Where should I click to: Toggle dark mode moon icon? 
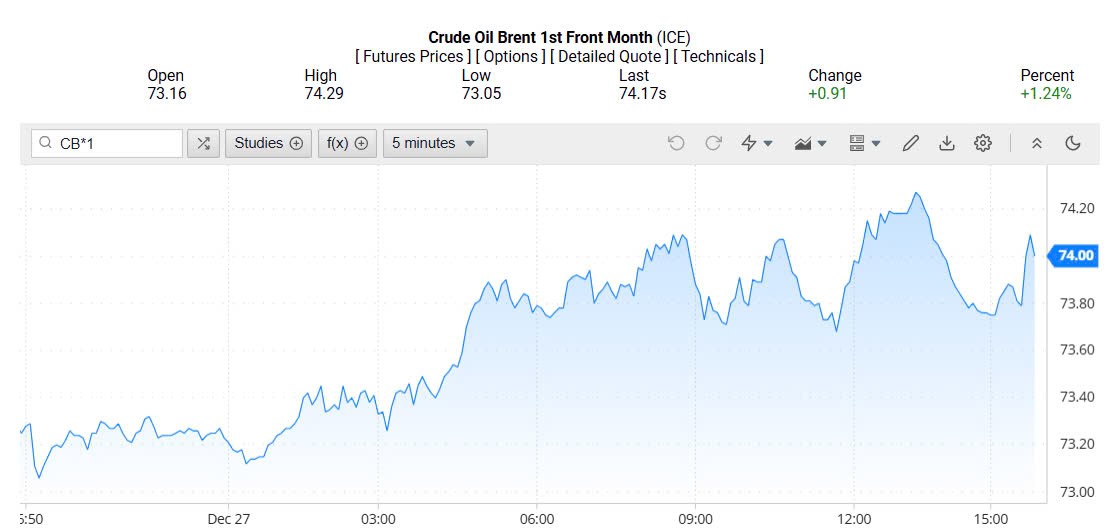1073,143
